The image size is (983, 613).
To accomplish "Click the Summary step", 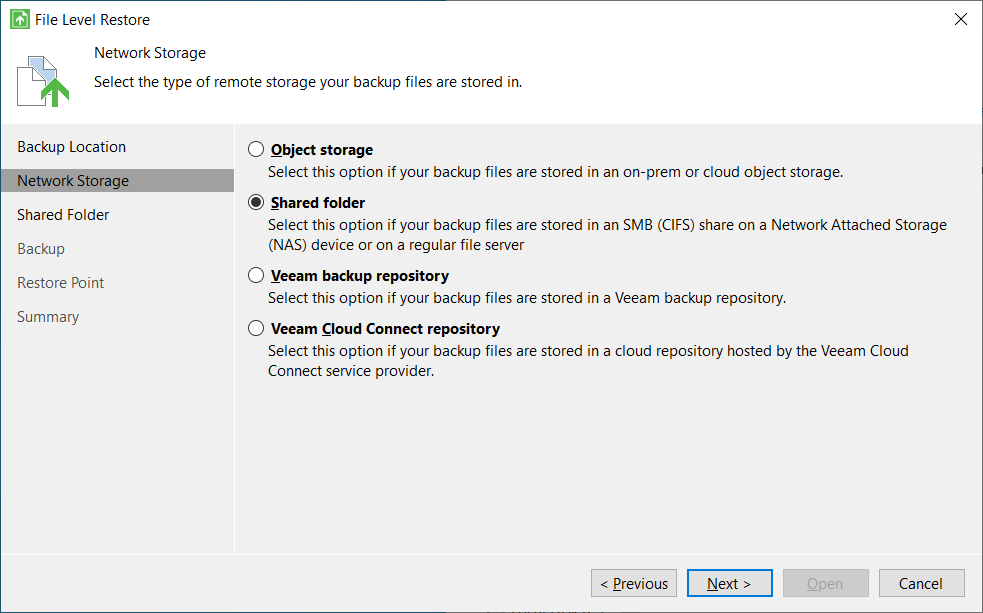I will [x=48, y=317].
